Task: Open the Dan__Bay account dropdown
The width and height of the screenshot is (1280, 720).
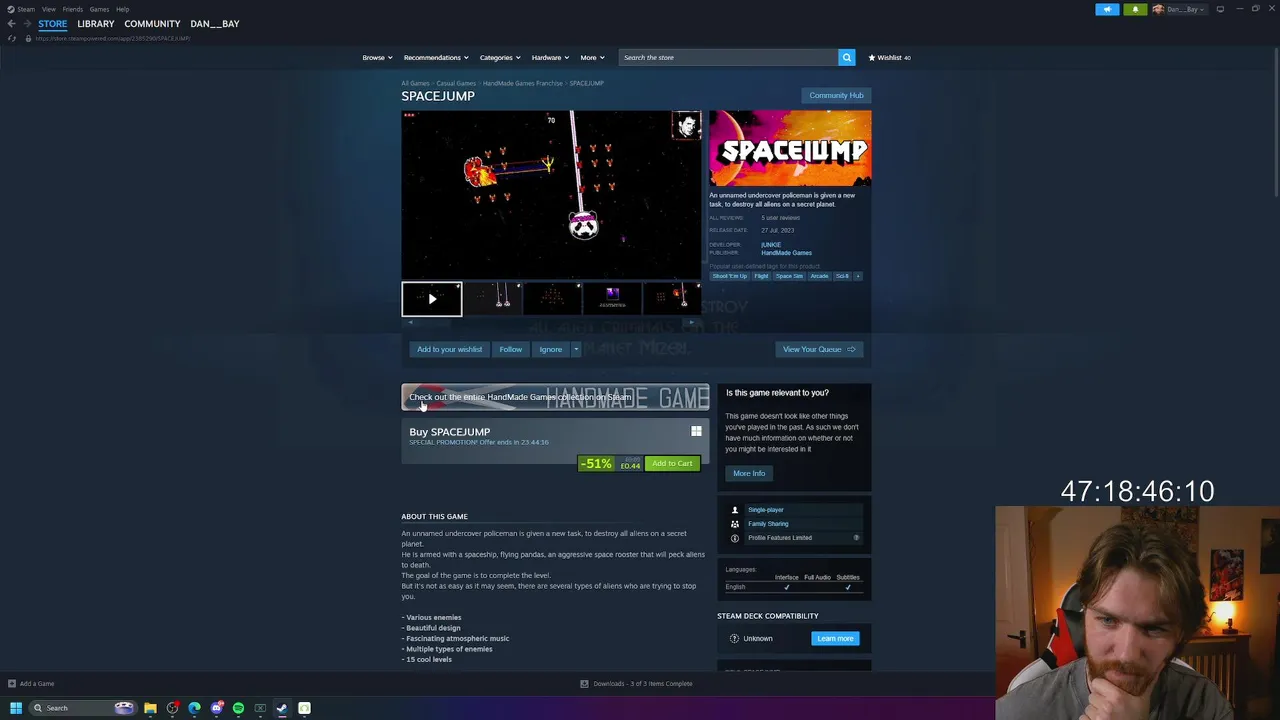Action: tap(1186, 9)
